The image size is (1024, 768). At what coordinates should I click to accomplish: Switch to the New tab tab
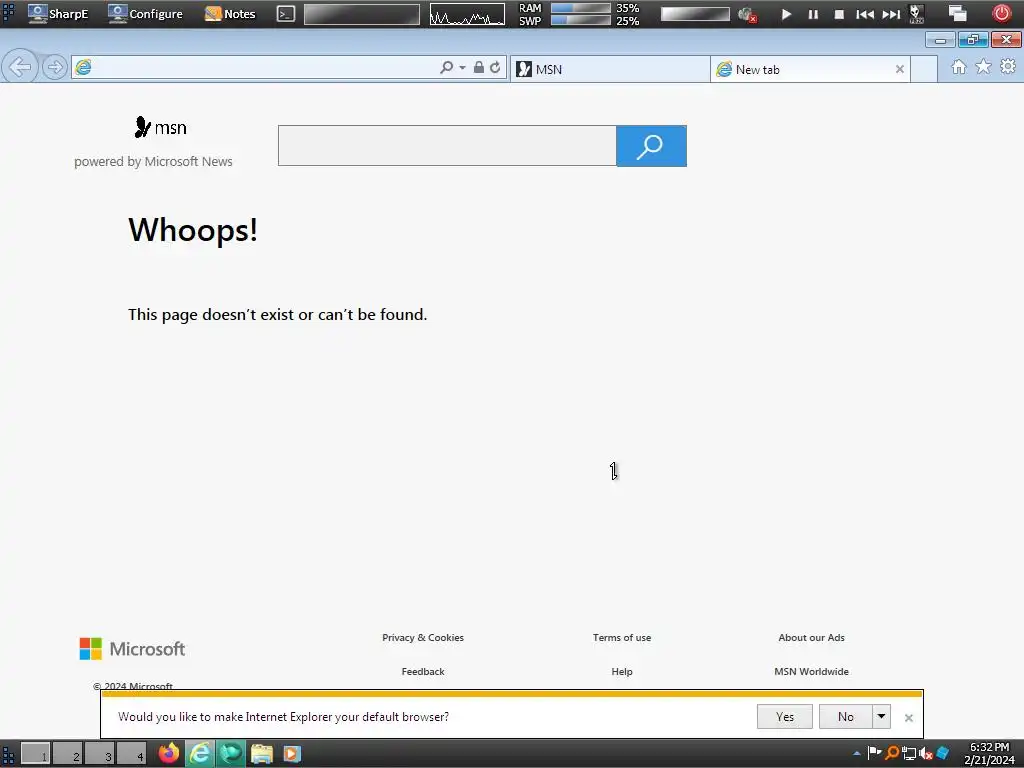coord(810,69)
